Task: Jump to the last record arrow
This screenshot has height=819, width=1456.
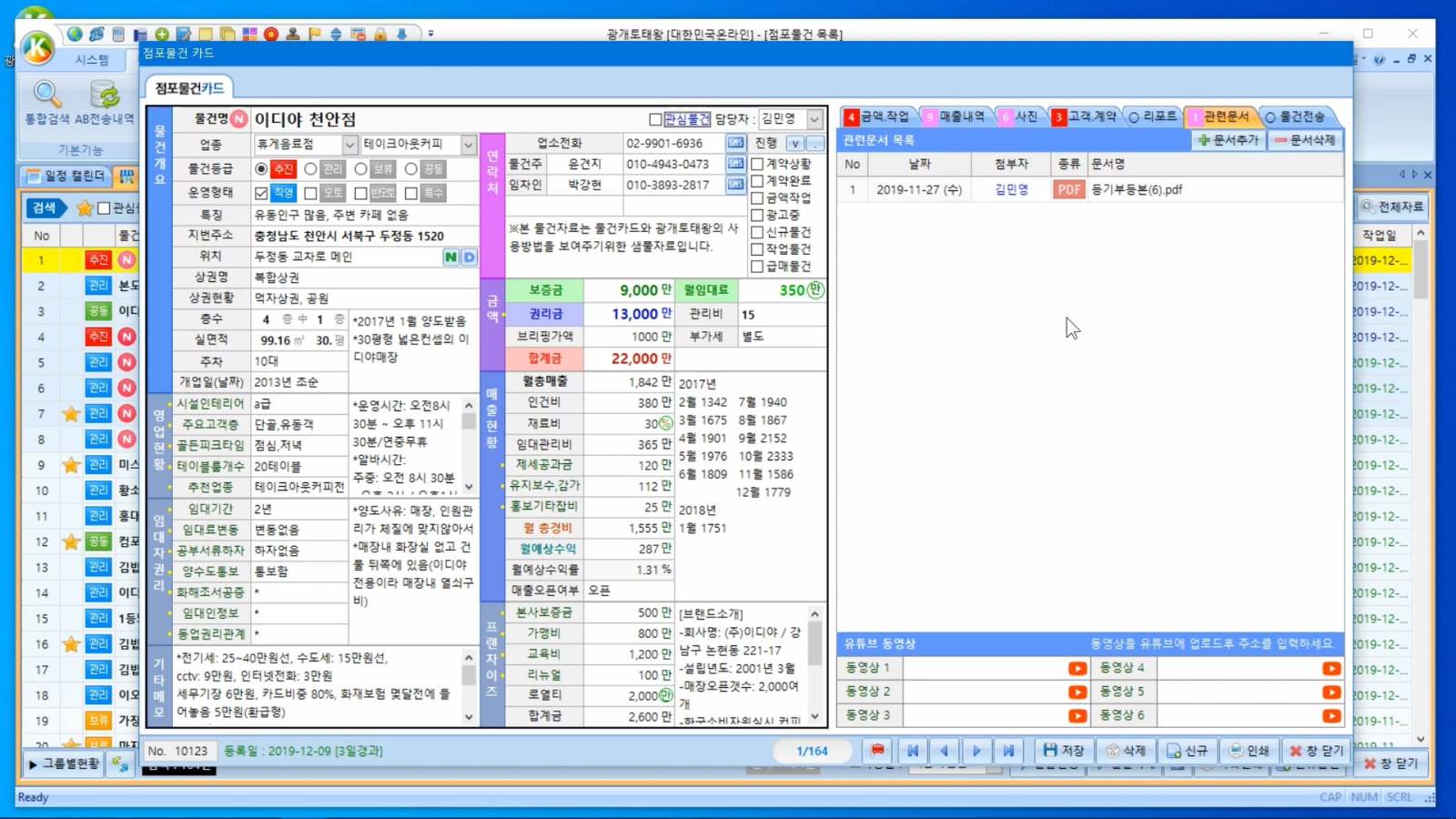Action: point(1008,751)
